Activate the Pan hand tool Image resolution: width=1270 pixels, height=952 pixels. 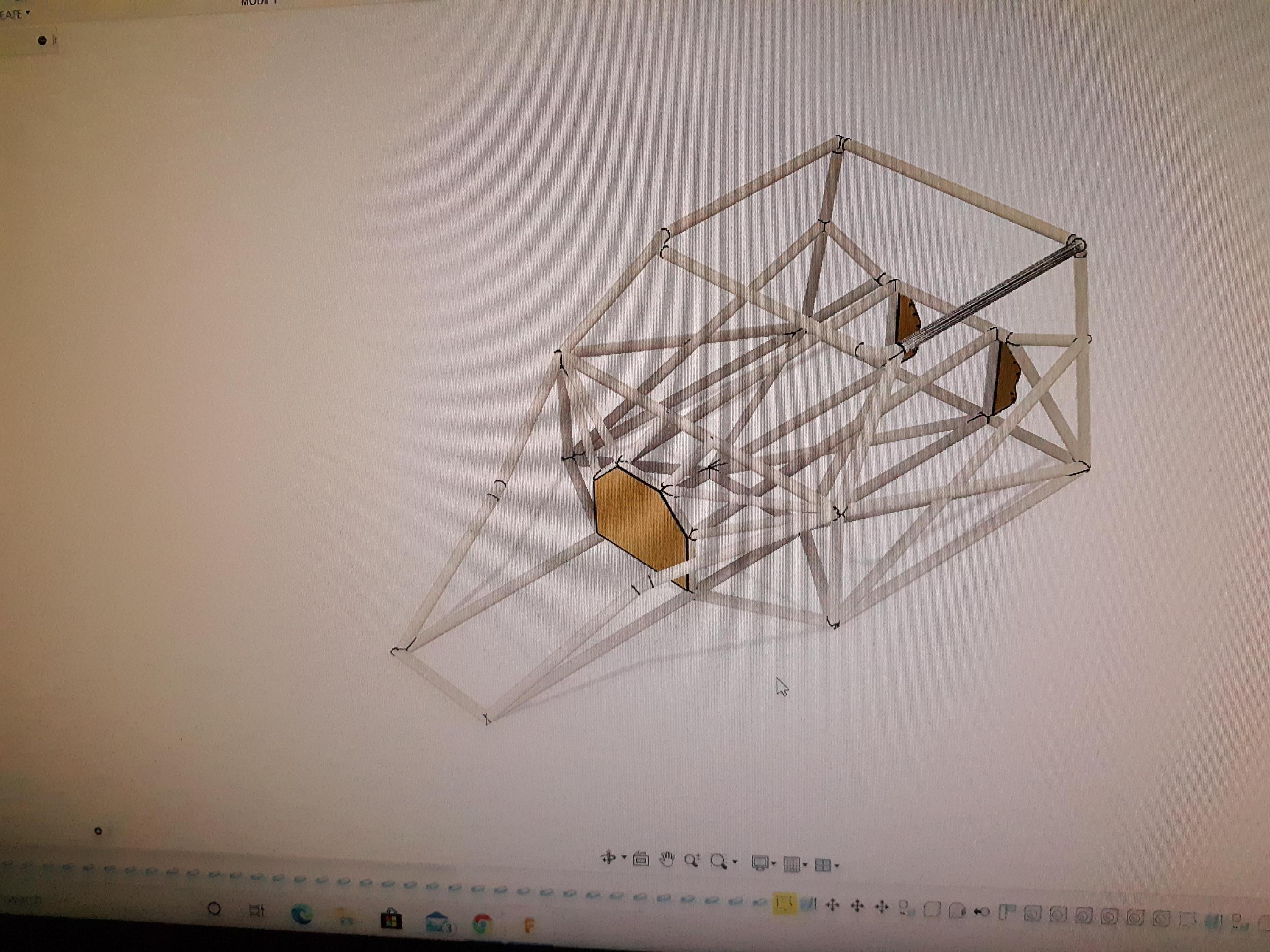[667, 859]
